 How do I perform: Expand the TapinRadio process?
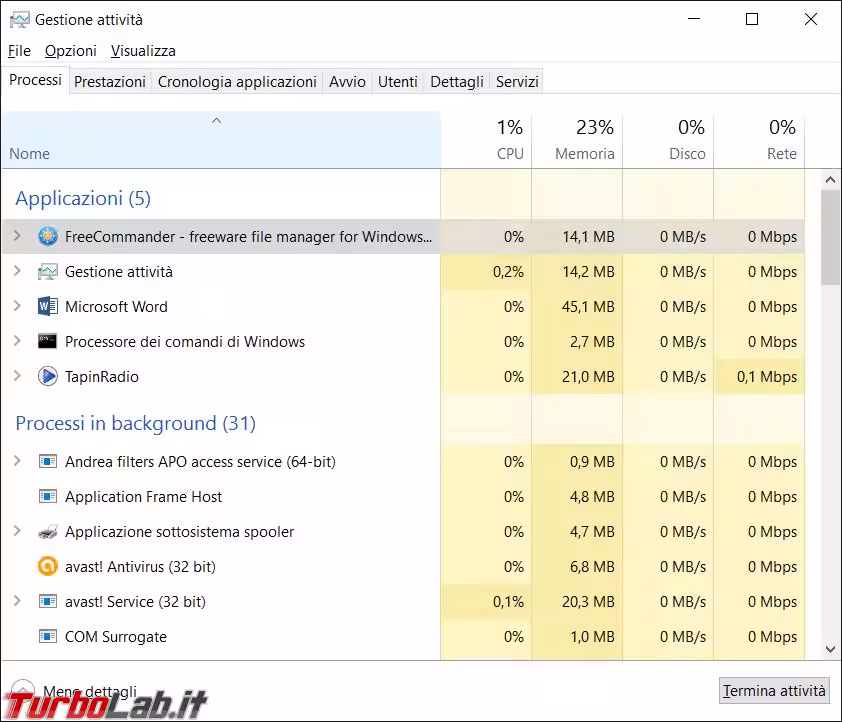17,376
